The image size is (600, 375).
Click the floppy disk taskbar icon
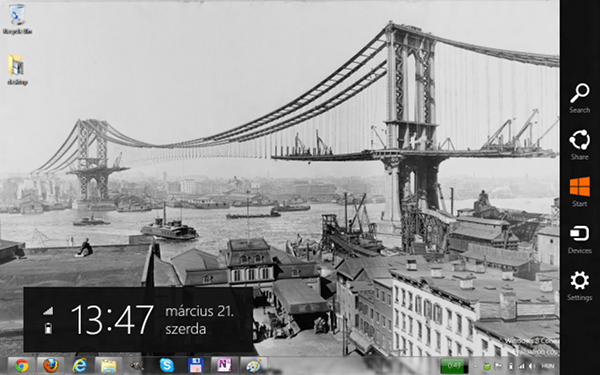tap(195, 366)
